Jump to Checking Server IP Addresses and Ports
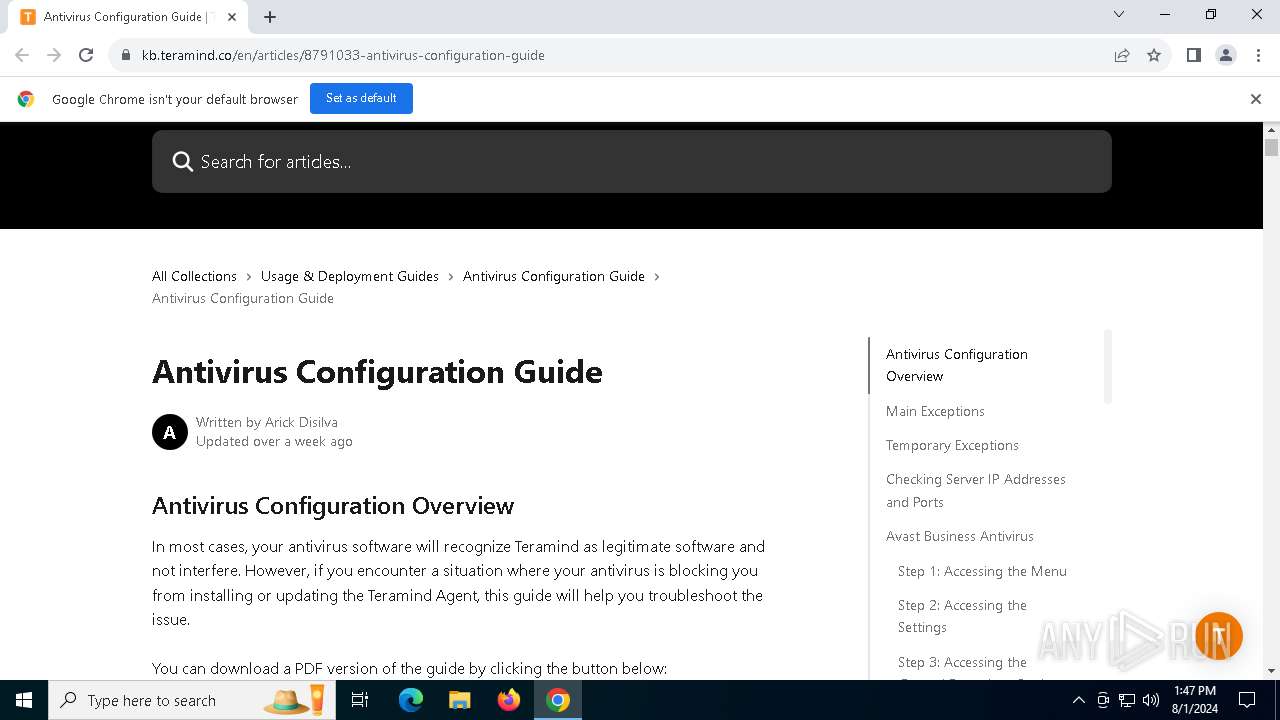 [976, 490]
